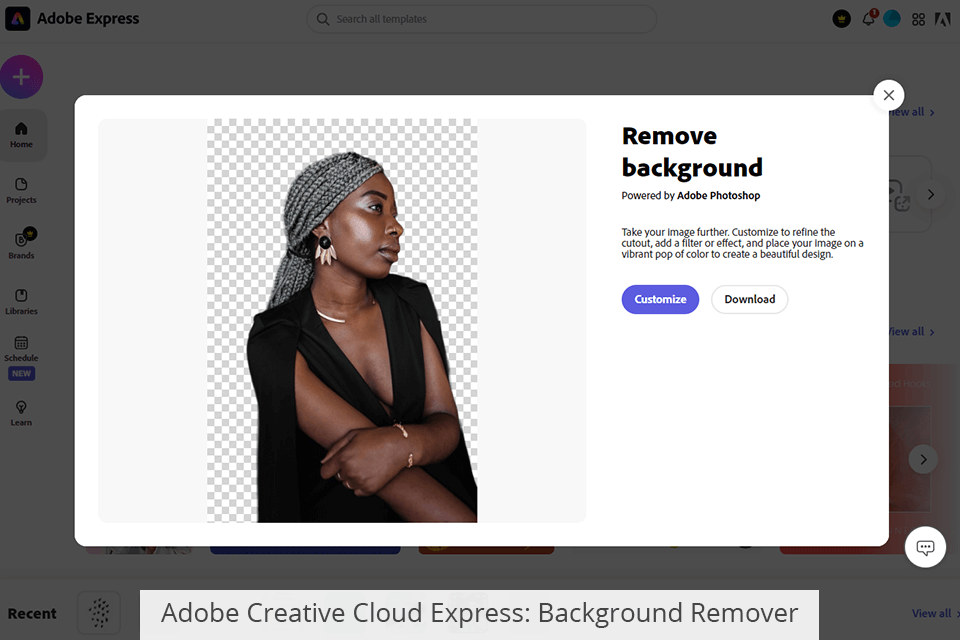
Task: Click the Adobe Express logo icon
Action: [18, 19]
